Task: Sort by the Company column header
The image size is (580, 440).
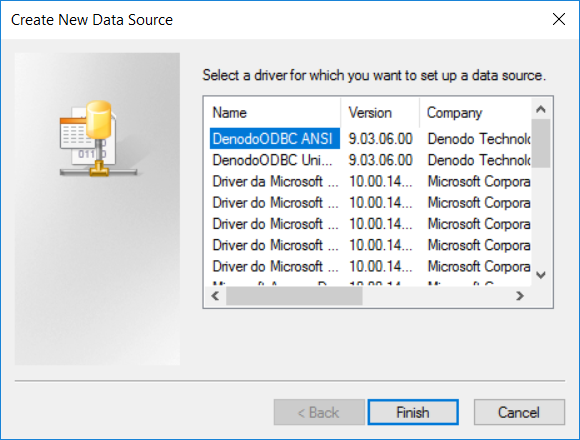Action: [x=476, y=113]
